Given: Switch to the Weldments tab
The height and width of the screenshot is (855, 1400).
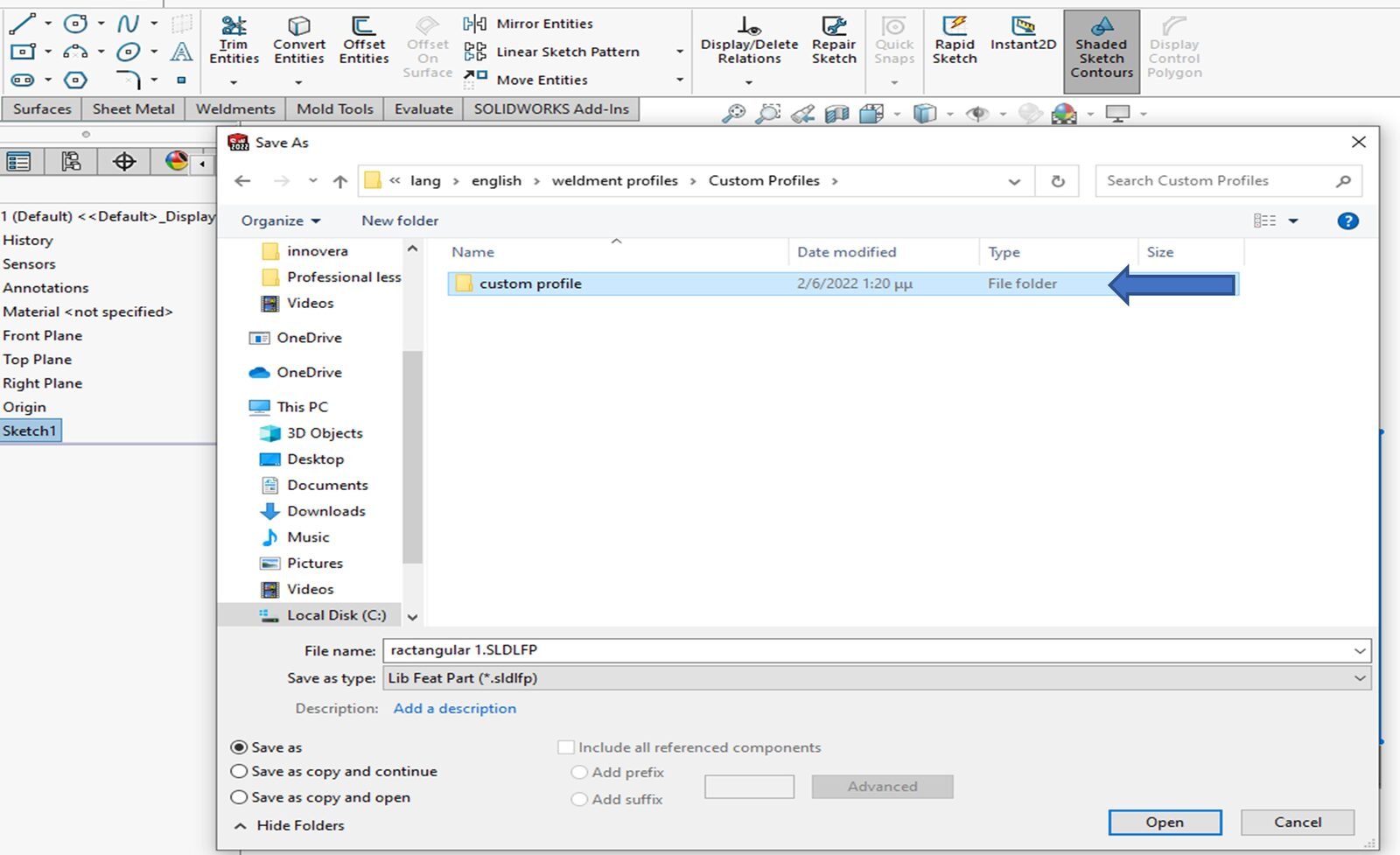Looking at the screenshot, I should pyautogui.click(x=235, y=109).
